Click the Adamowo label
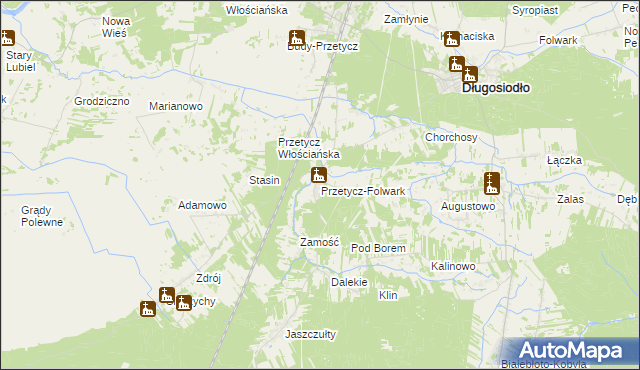This screenshot has width=640, height=370. tap(202, 205)
